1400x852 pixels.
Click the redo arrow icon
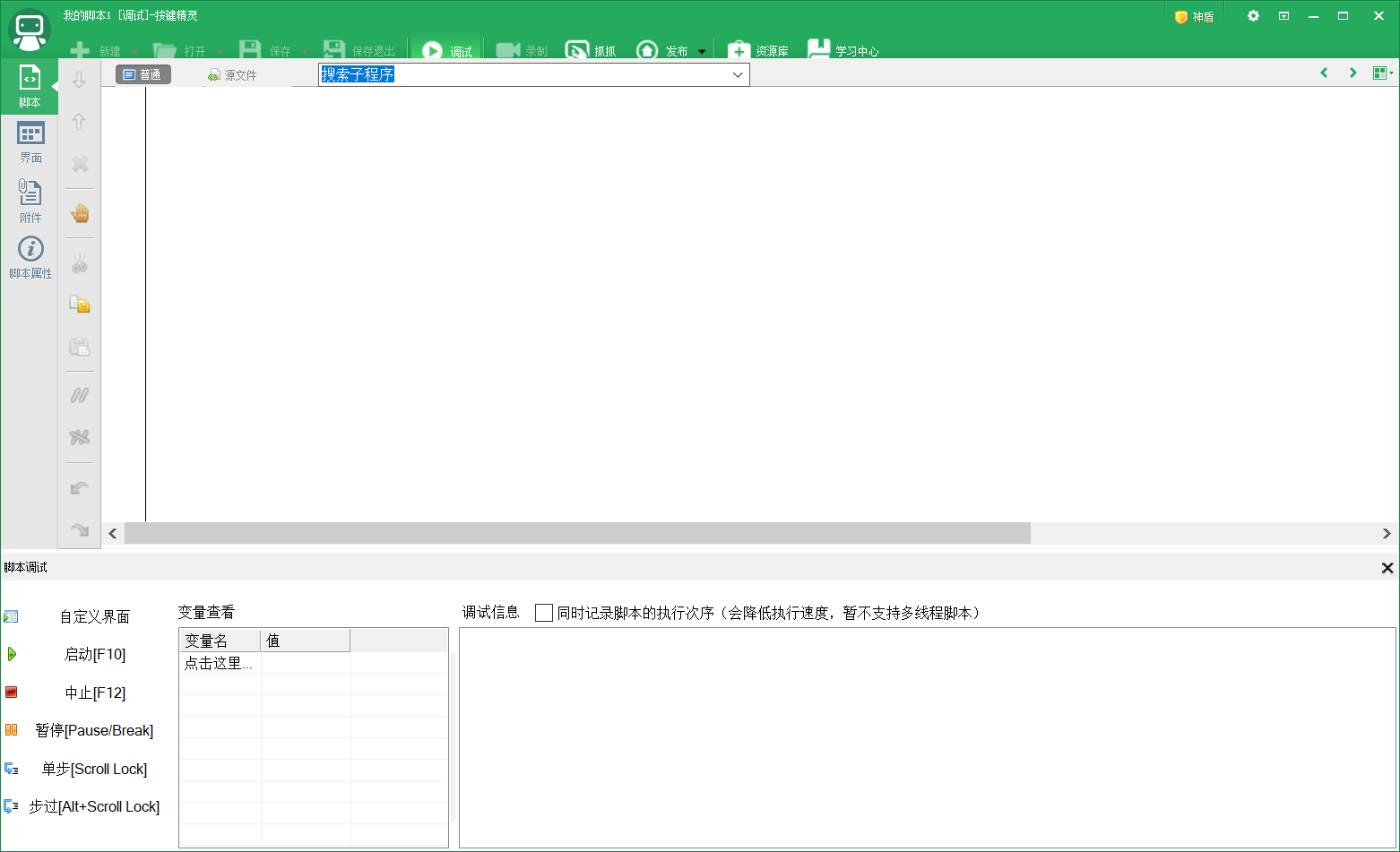[80, 529]
